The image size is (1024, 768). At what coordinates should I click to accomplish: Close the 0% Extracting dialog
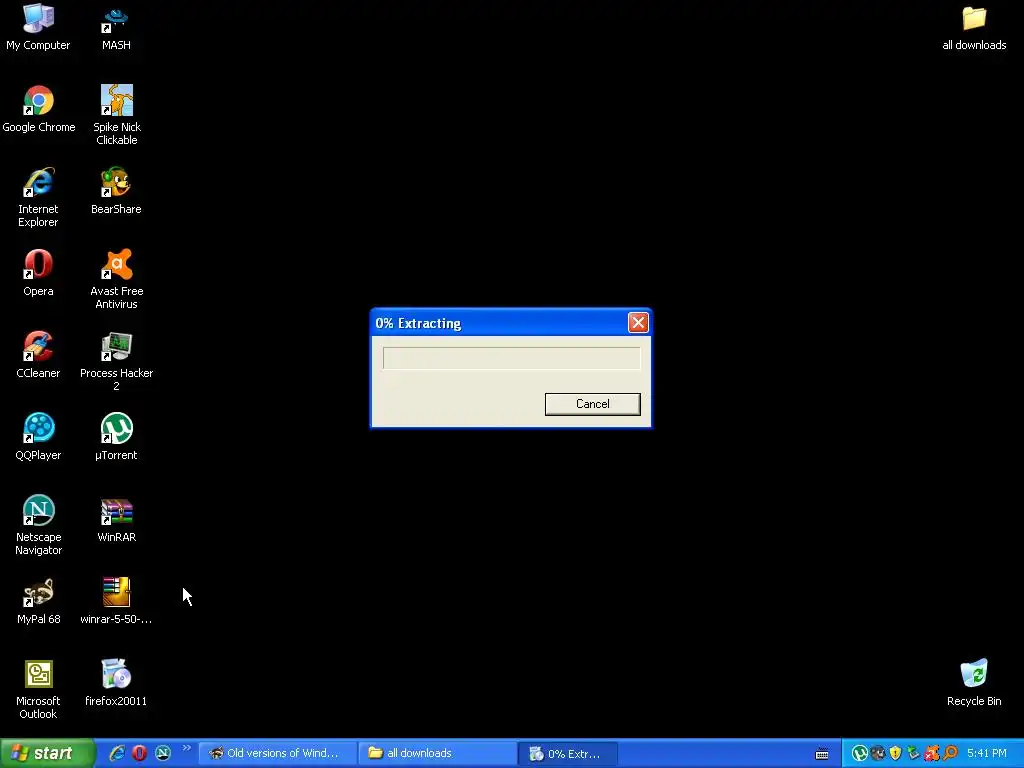638,323
